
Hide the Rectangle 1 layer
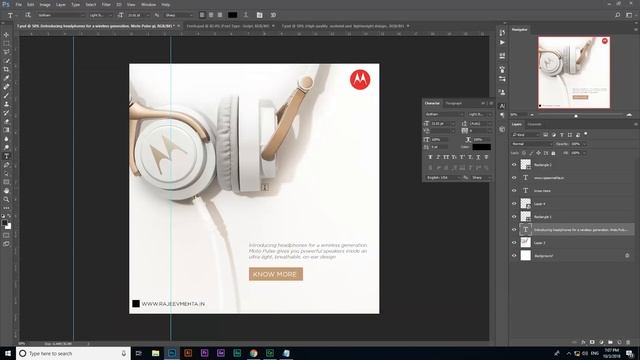(x=514, y=217)
